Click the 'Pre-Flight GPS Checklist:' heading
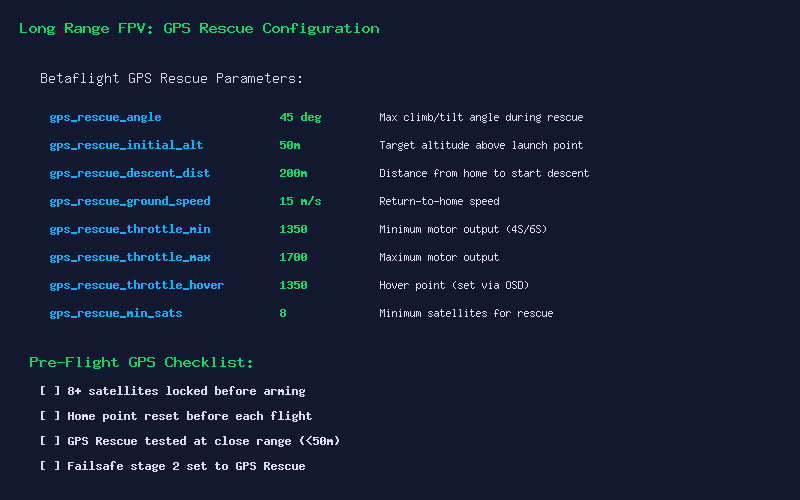 (x=141, y=362)
